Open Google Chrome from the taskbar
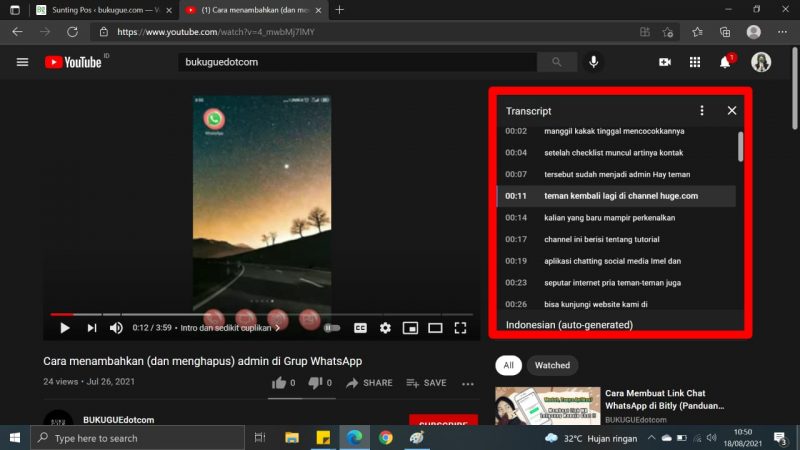 click(x=386, y=438)
